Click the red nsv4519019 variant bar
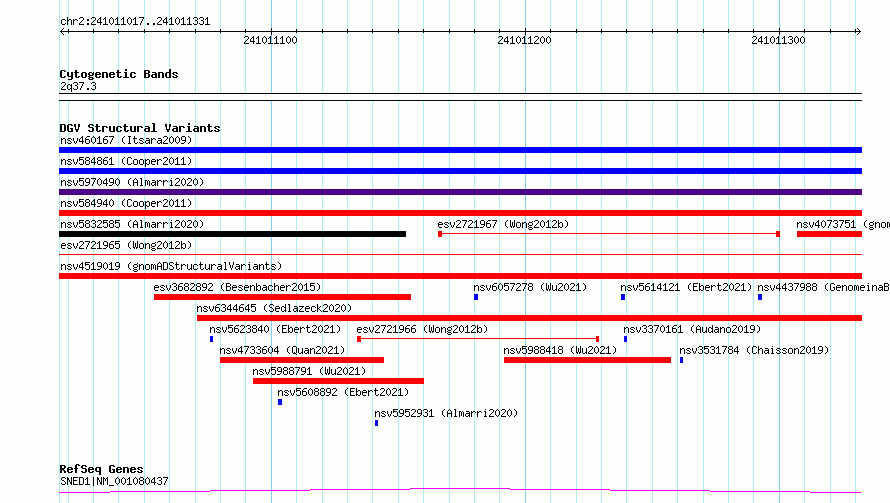 460,276
